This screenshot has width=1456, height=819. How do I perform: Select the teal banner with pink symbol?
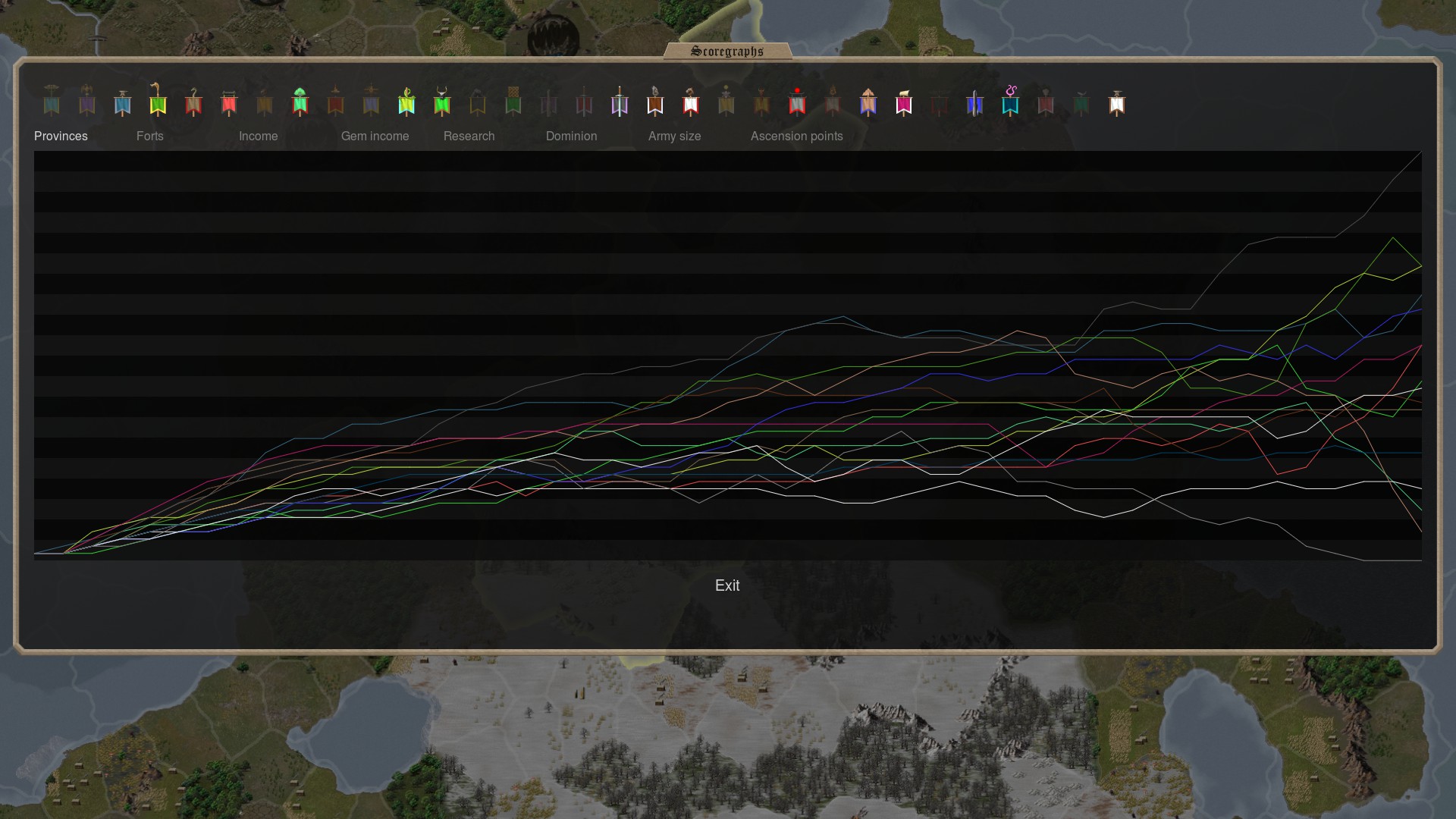point(1010,101)
